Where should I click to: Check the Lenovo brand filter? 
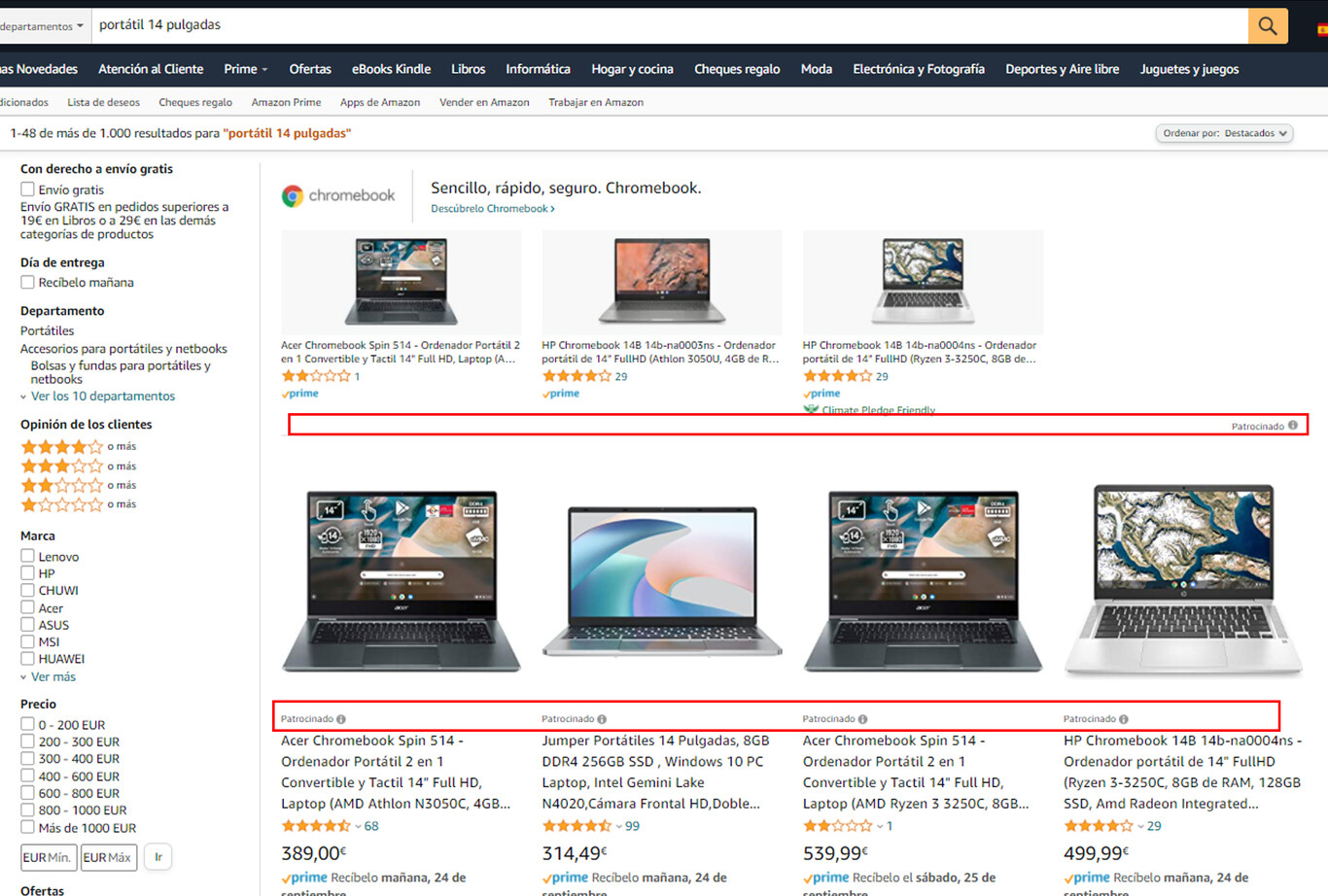pos(27,556)
